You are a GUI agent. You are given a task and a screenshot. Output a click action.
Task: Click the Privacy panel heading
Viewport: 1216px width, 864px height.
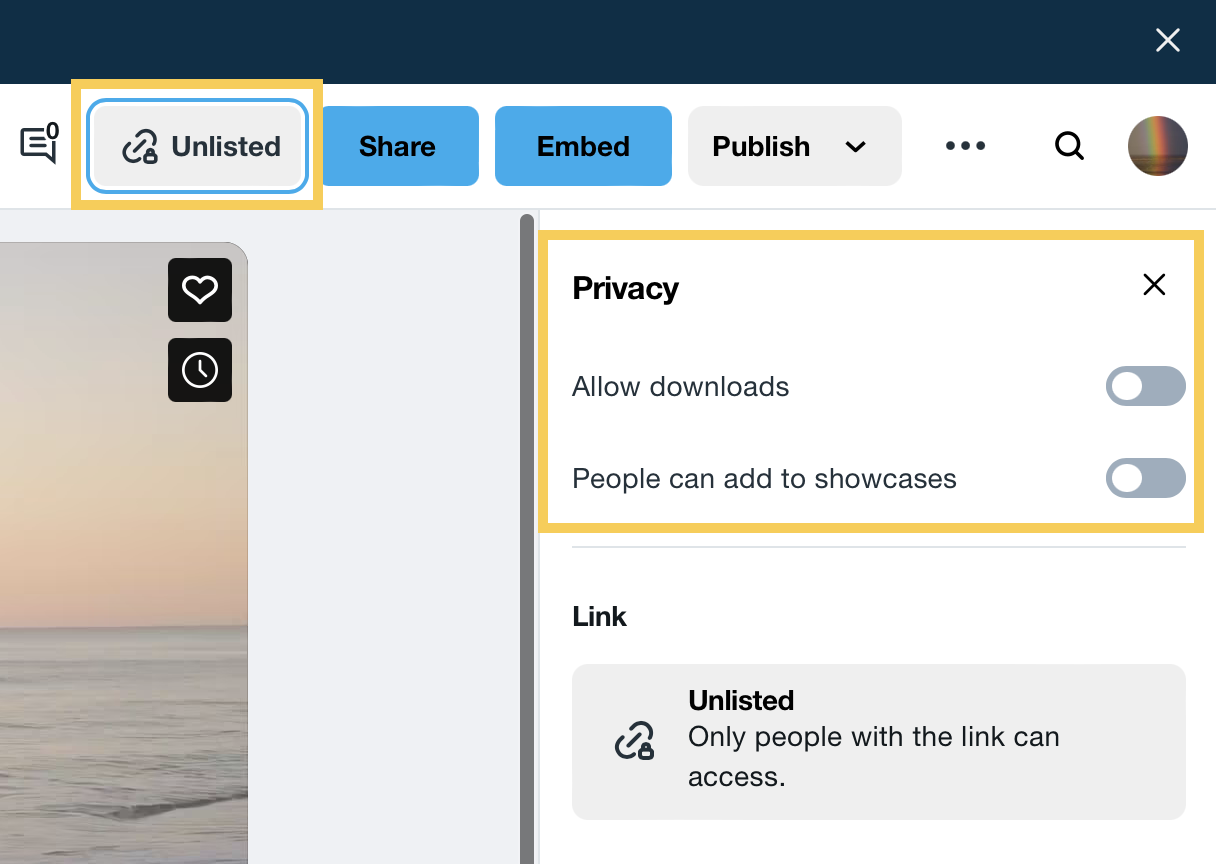click(x=625, y=288)
